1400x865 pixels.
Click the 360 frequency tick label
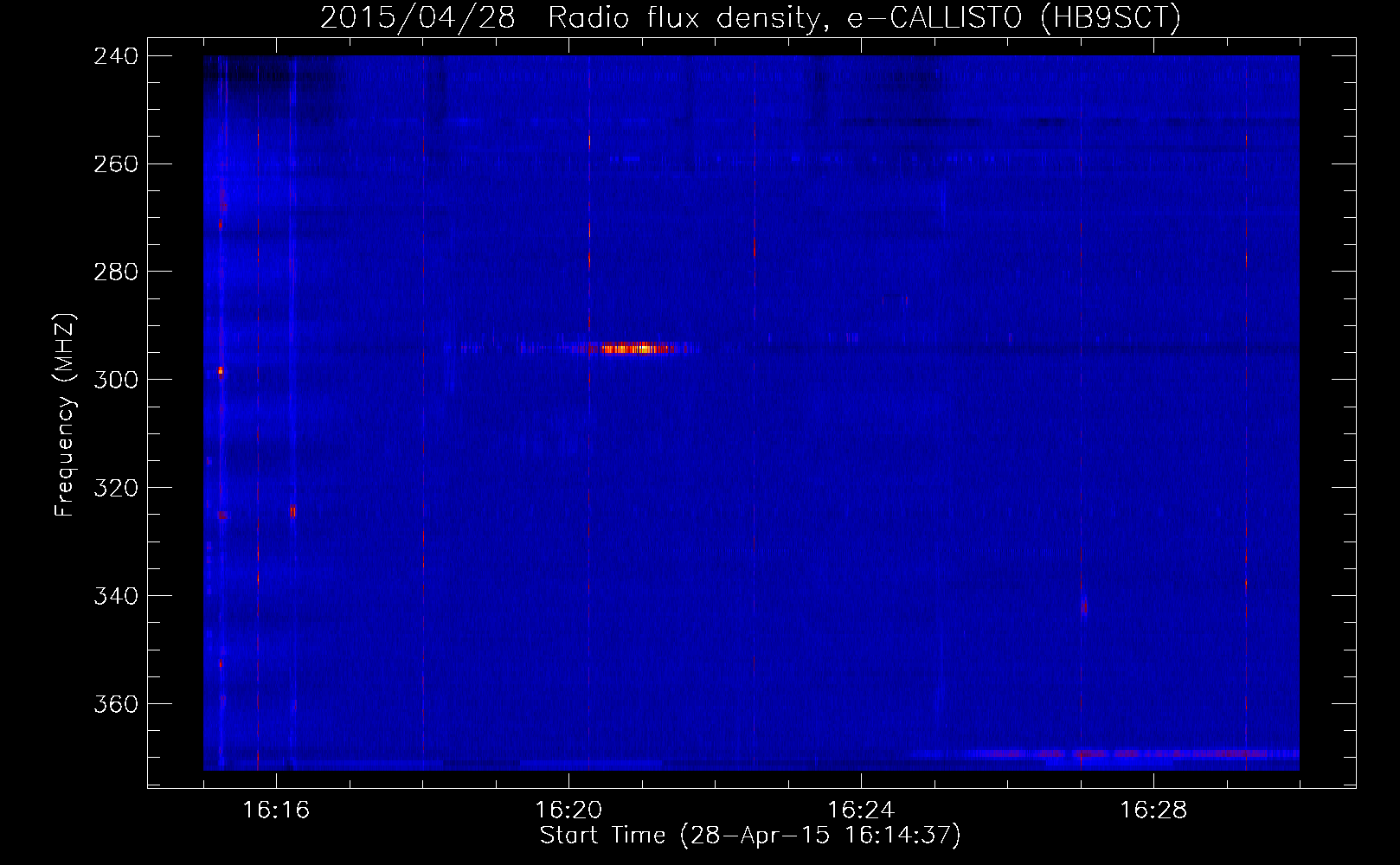click(x=116, y=705)
